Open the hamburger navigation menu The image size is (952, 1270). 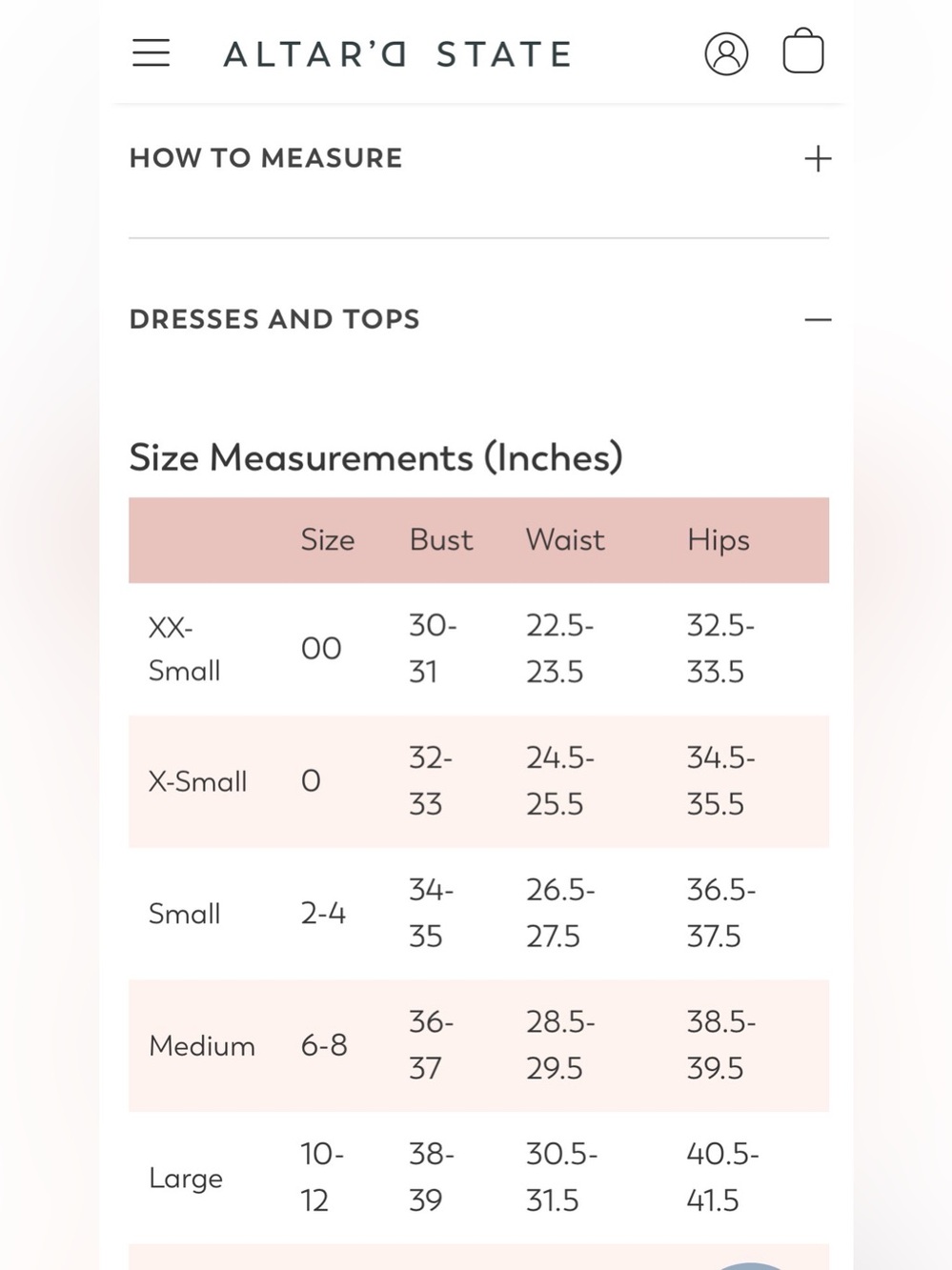coord(151,52)
